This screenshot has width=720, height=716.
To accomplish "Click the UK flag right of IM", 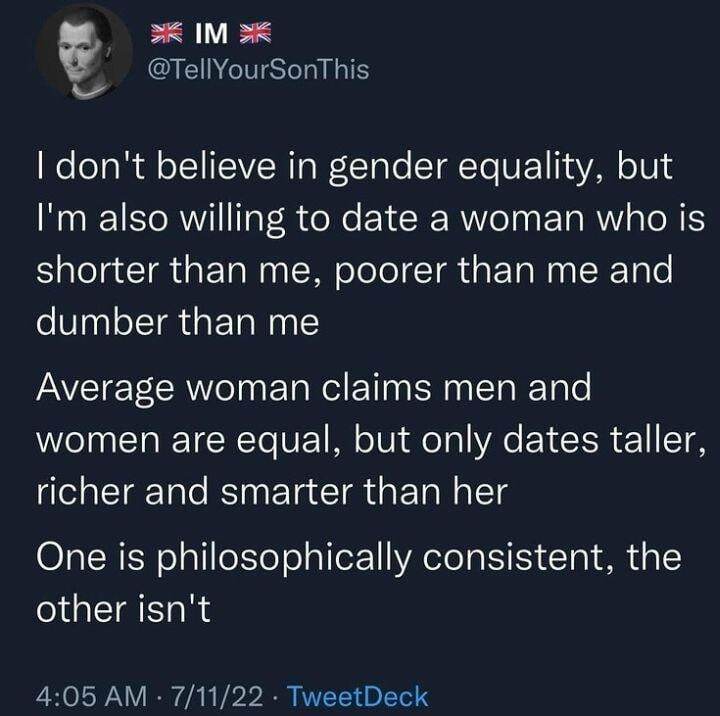I will click(258, 35).
